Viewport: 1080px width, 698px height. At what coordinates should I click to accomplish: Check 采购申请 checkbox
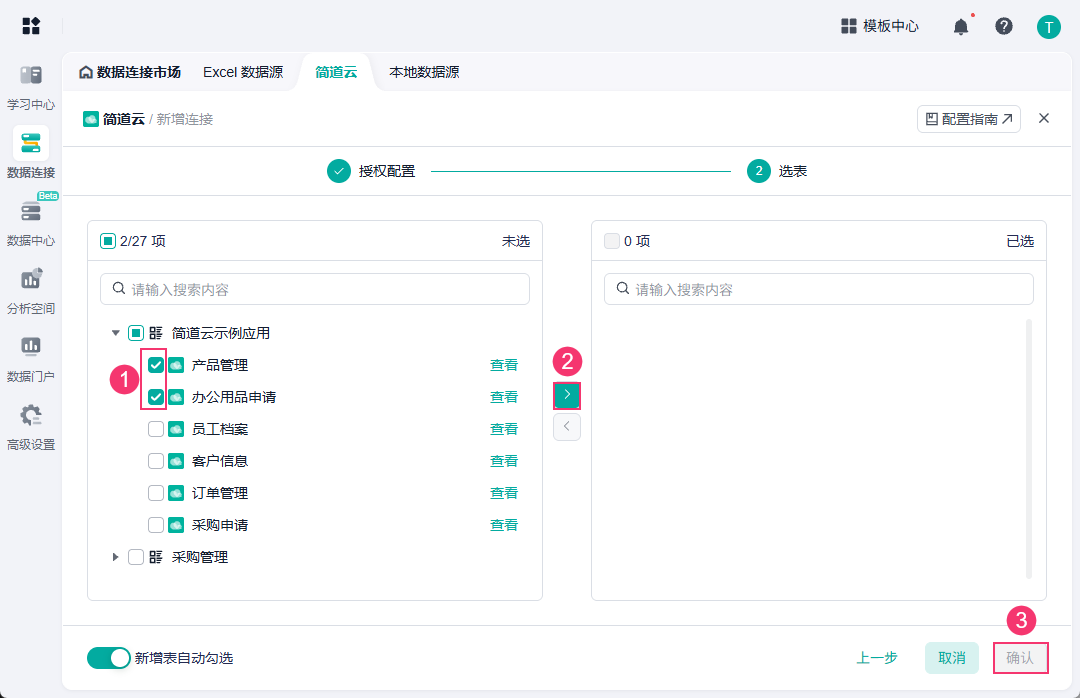coord(156,525)
